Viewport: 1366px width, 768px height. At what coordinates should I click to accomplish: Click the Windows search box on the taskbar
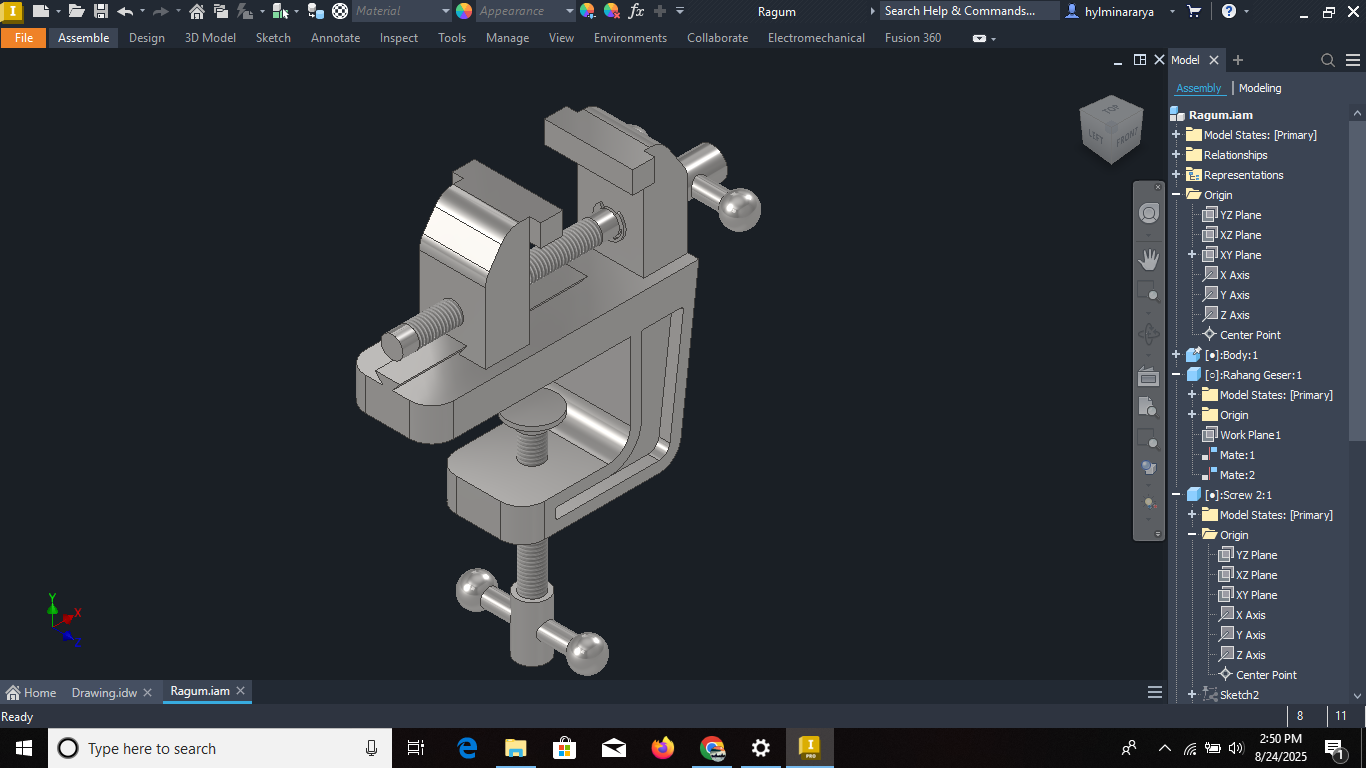point(220,748)
